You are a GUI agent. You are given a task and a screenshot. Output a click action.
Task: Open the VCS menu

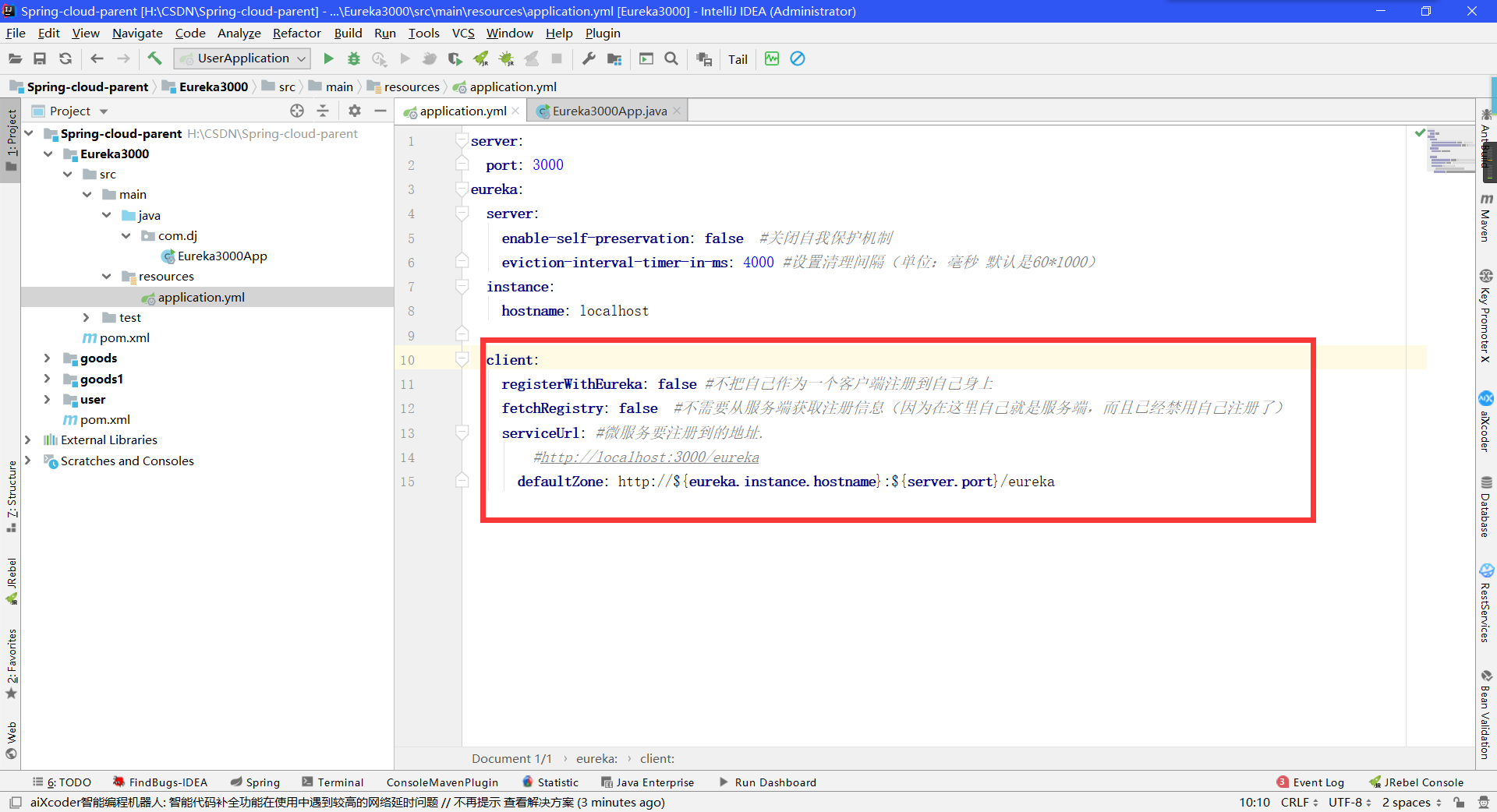tap(463, 33)
